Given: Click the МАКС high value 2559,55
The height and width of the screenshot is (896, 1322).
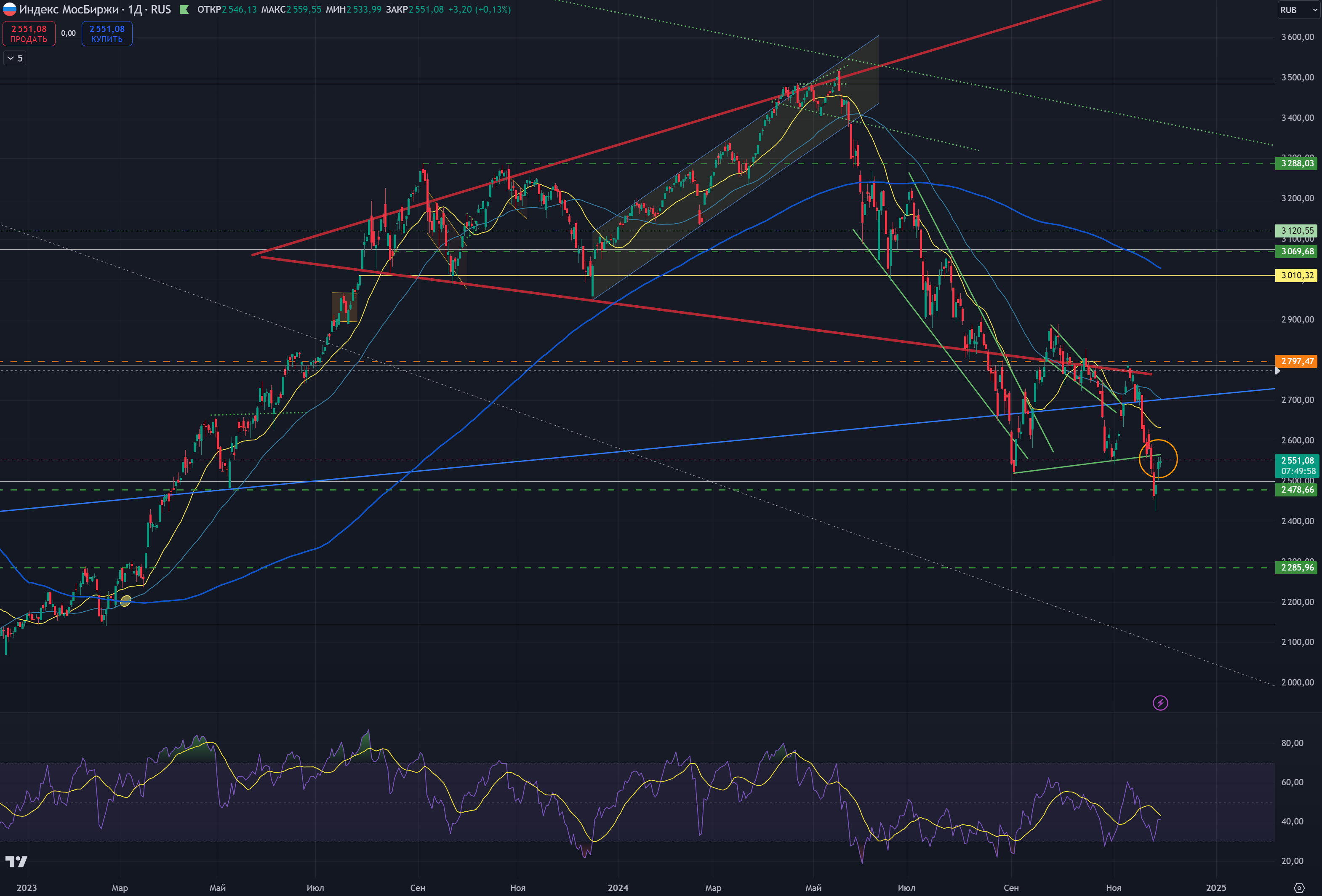Looking at the screenshot, I should 304,10.
